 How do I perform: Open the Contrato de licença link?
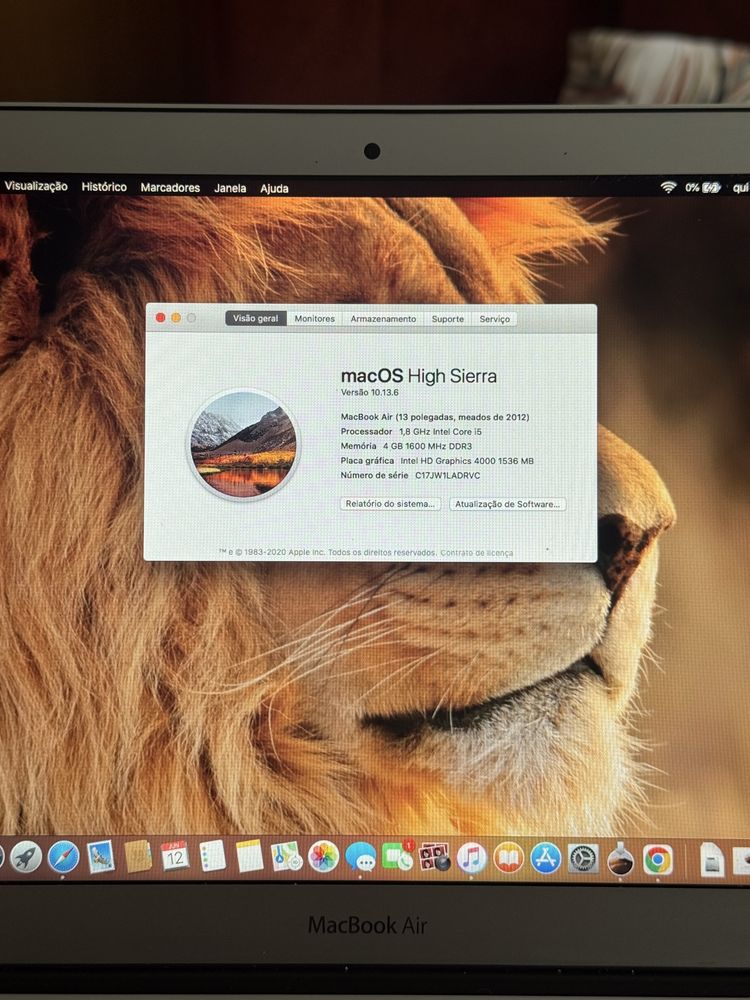click(x=477, y=553)
